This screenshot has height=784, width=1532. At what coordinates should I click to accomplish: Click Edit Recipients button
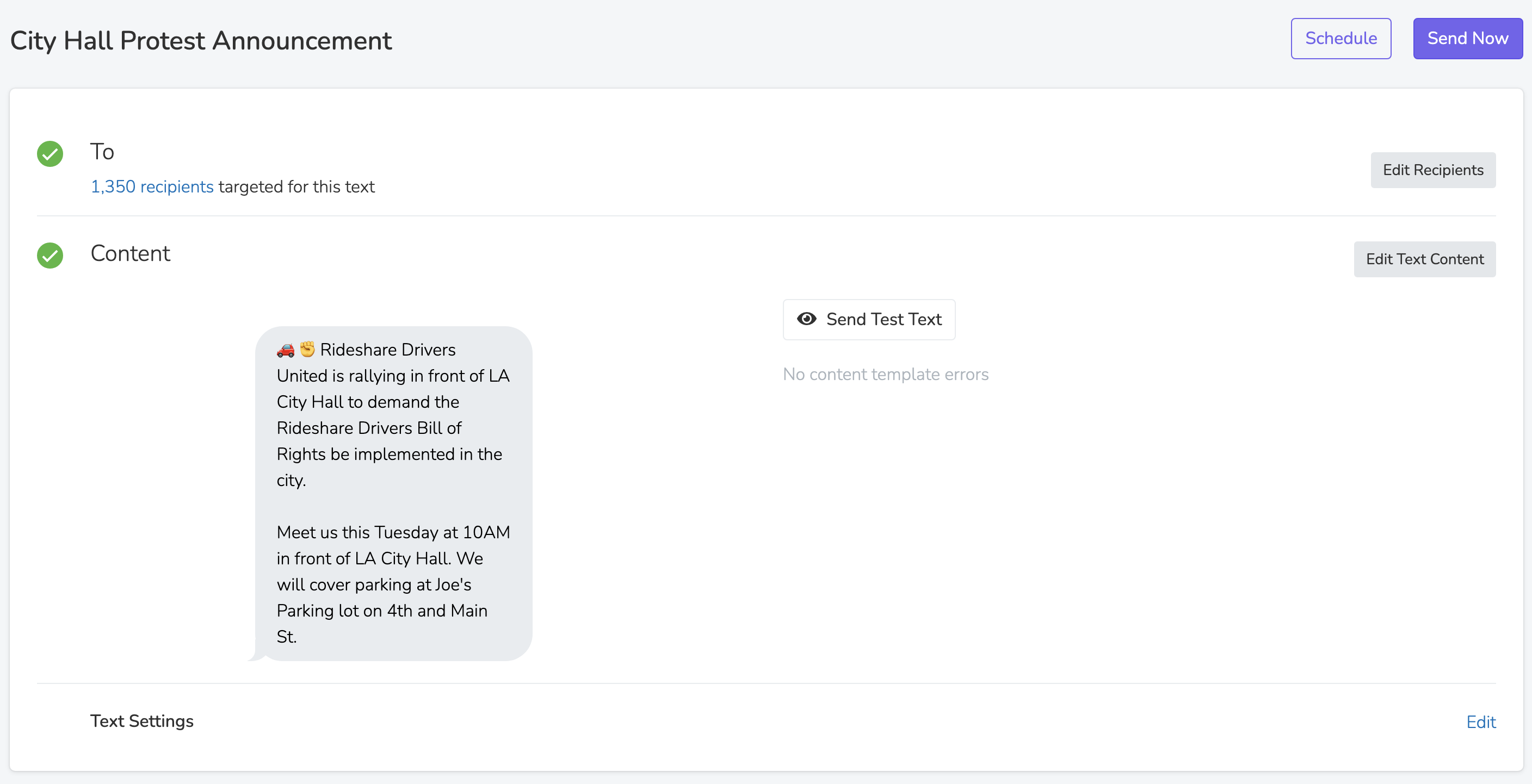(x=1432, y=170)
